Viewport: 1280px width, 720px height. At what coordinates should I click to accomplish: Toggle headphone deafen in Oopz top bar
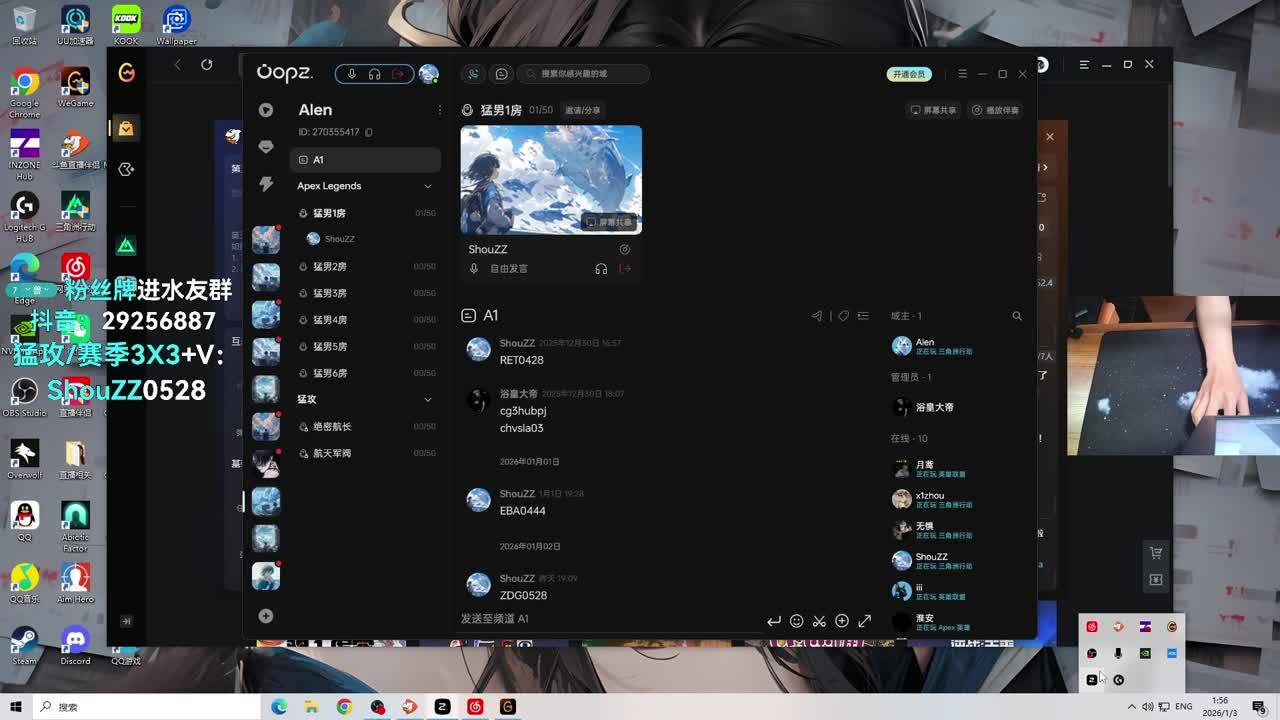(374, 74)
